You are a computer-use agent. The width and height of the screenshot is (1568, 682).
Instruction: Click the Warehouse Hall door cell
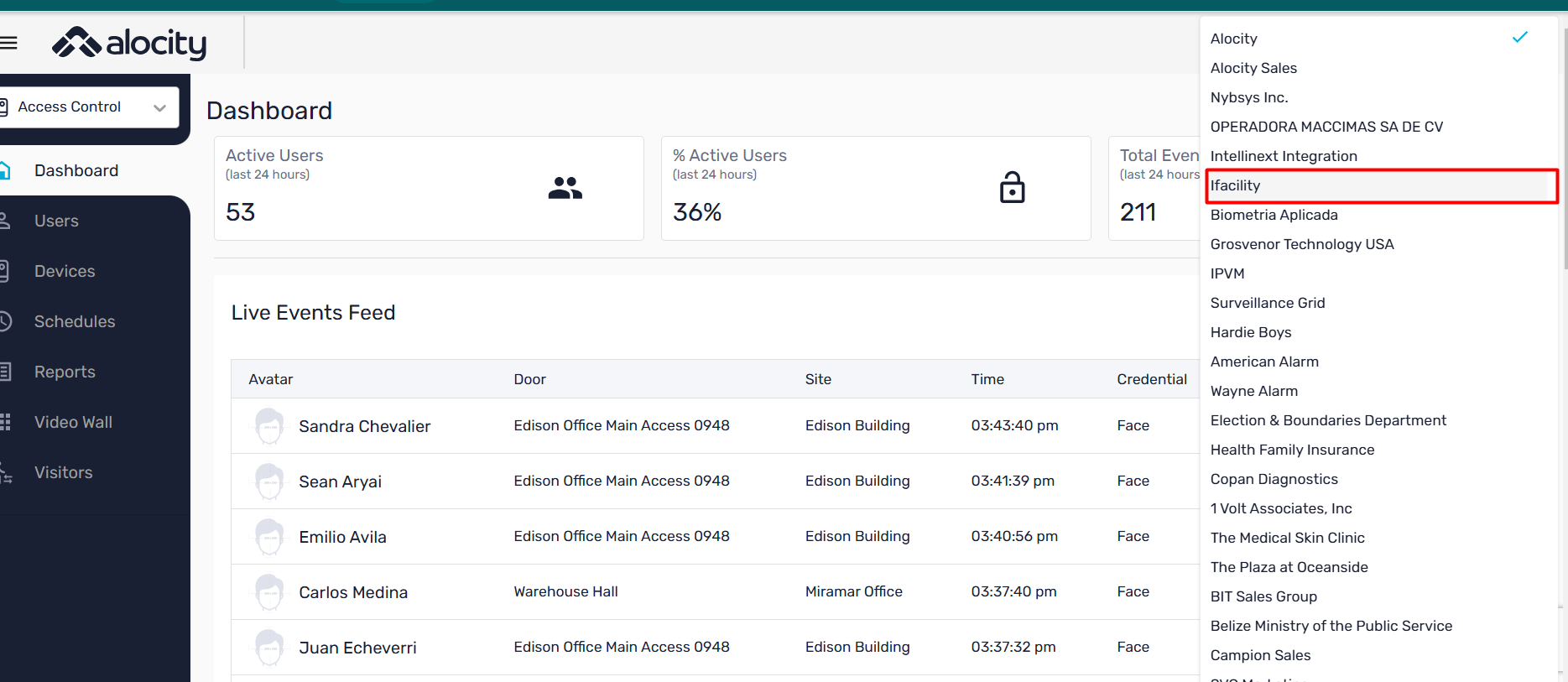click(565, 591)
